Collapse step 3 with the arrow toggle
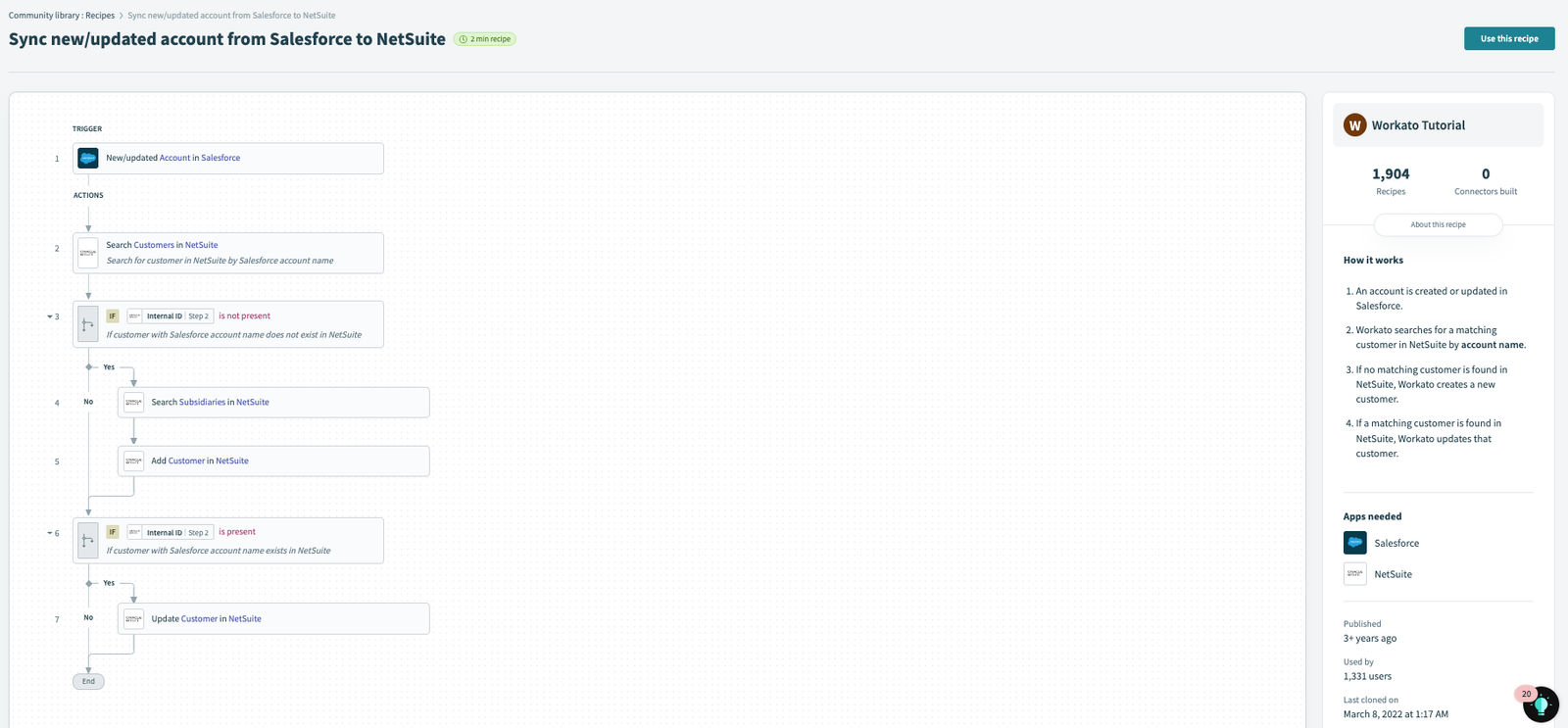Image resolution: width=1568 pixels, height=728 pixels. point(49,316)
